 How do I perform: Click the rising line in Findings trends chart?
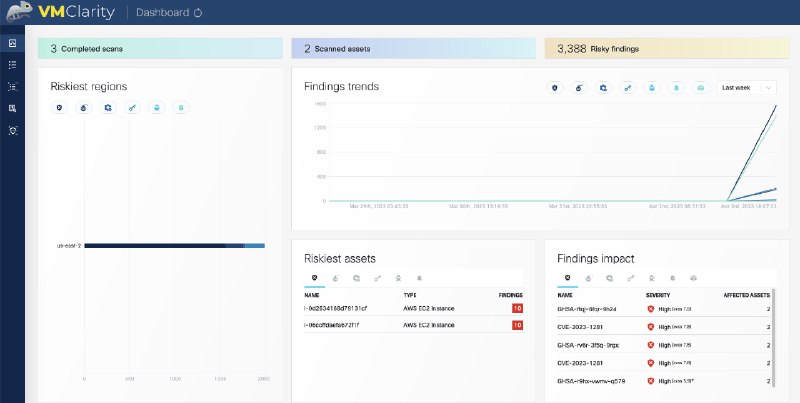click(x=752, y=153)
